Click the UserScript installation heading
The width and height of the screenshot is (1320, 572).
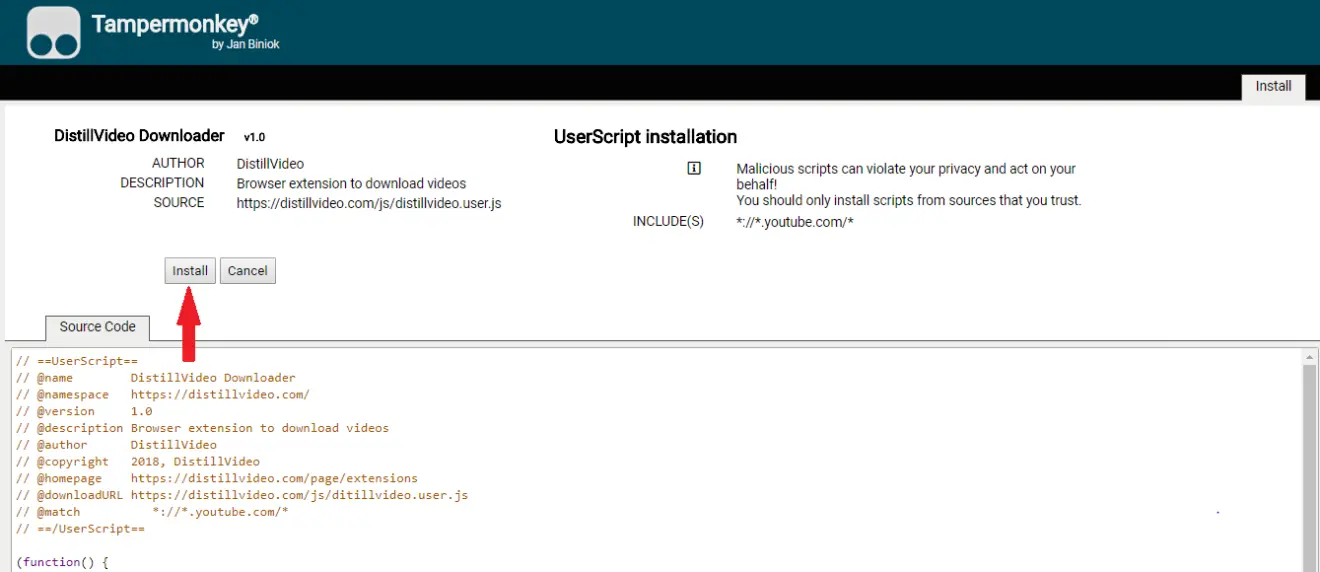point(646,137)
